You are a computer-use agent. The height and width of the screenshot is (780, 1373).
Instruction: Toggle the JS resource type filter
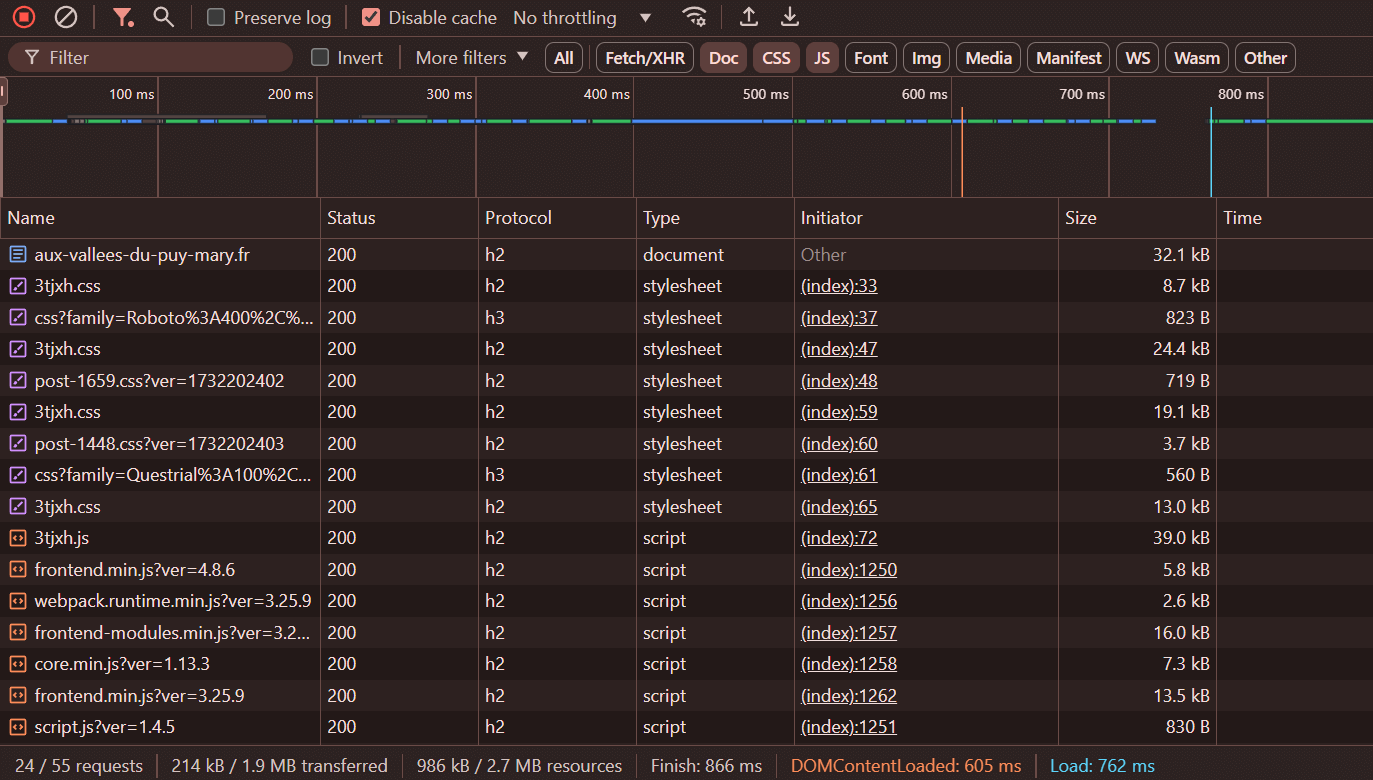point(822,58)
